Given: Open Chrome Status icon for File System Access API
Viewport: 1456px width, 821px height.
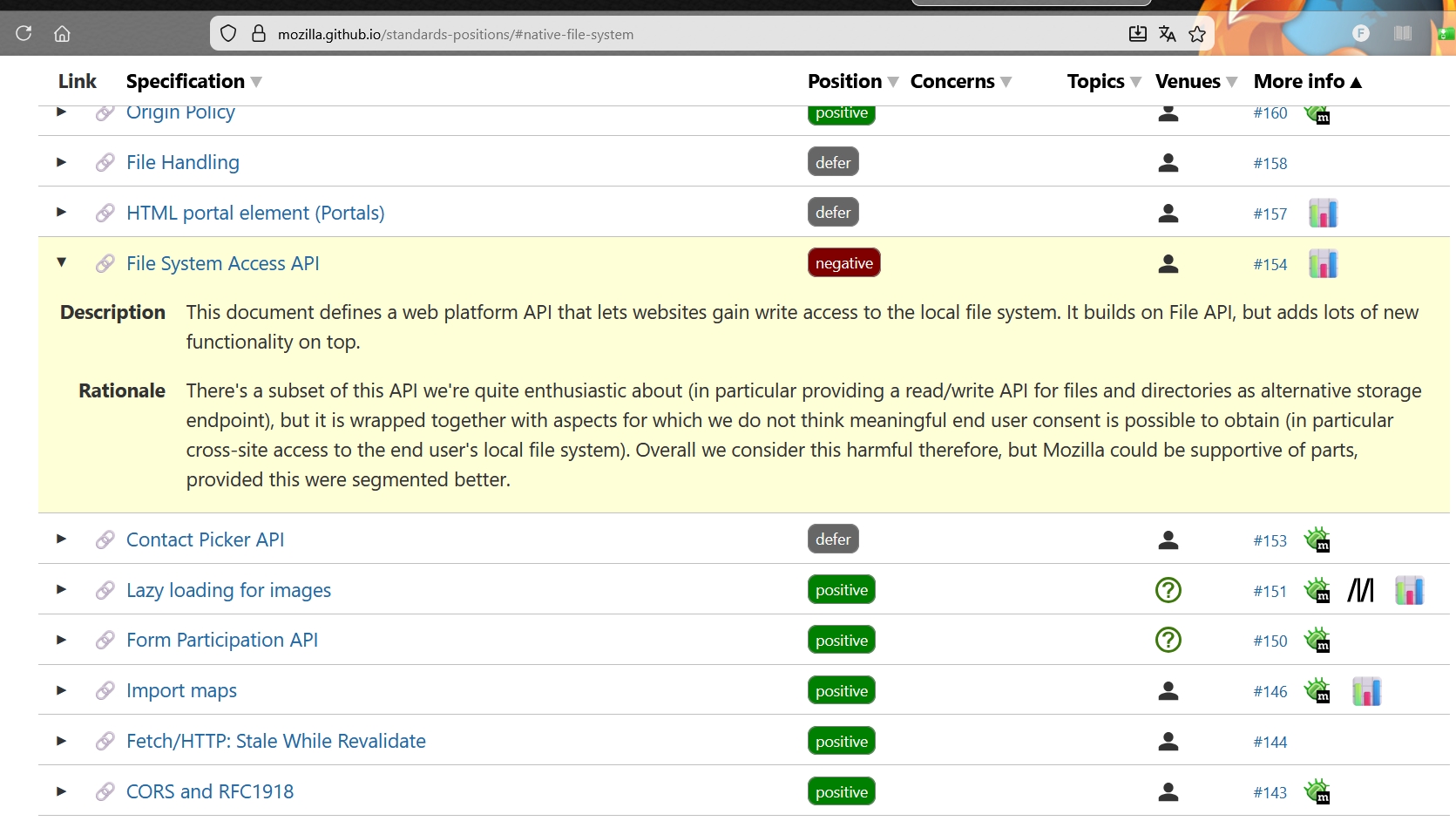Looking at the screenshot, I should pyautogui.click(x=1323, y=264).
